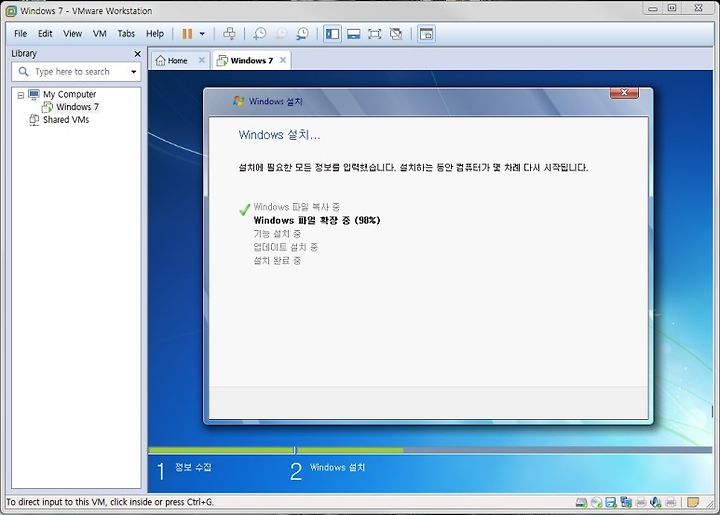Take a snapshot of this virtual machine
720x515 pixels.
point(259,34)
